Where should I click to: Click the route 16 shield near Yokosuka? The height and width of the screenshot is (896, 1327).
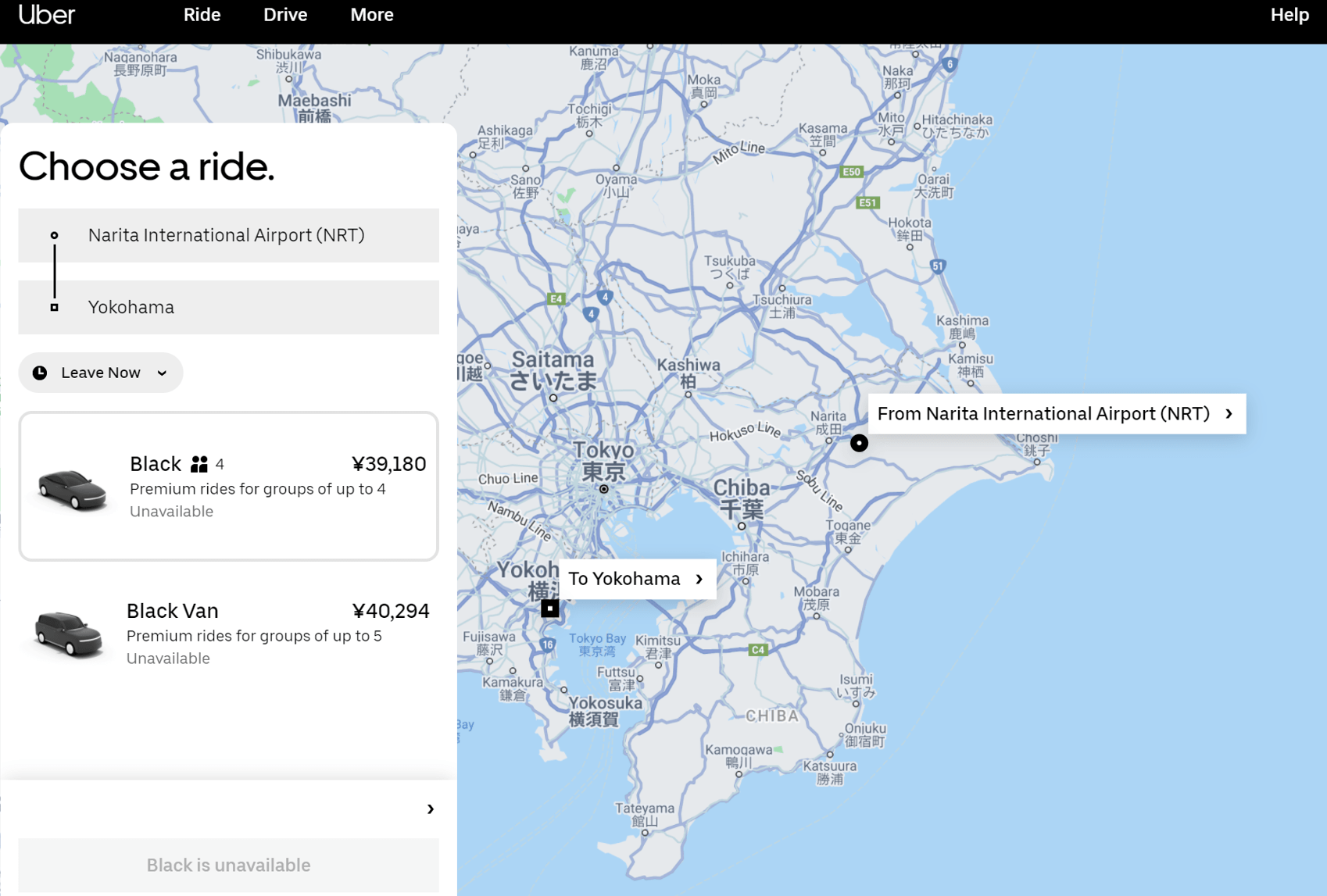[547, 644]
